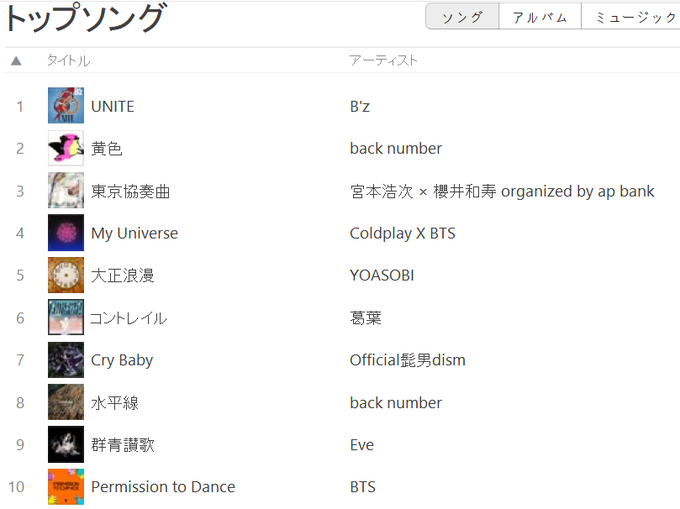Open artist back number for 水平線
Viewport: 680px width, 509px height.
(396, 403)
